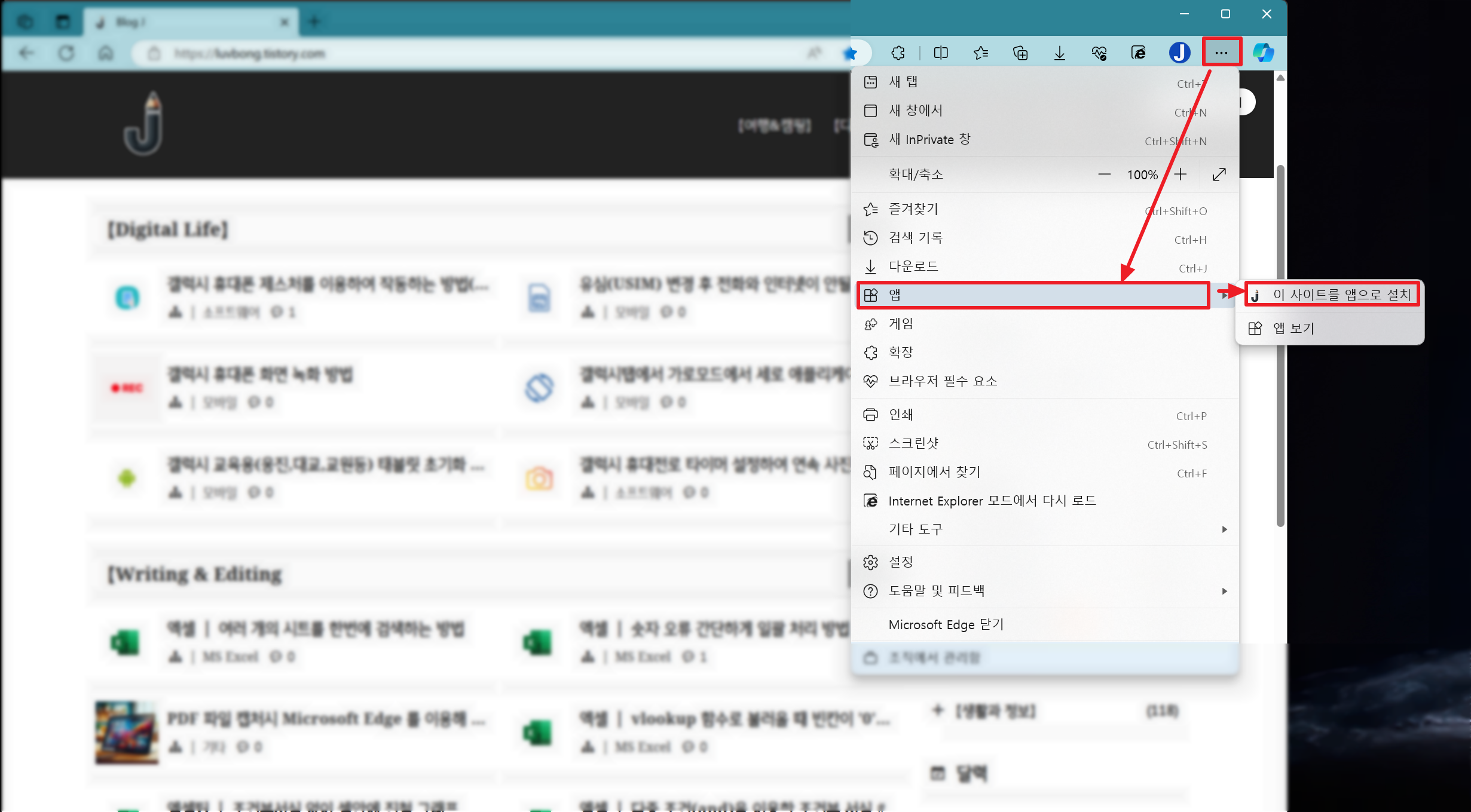Select Microsoft Edge 닫기 menu entry

click(x=946, y=625)
